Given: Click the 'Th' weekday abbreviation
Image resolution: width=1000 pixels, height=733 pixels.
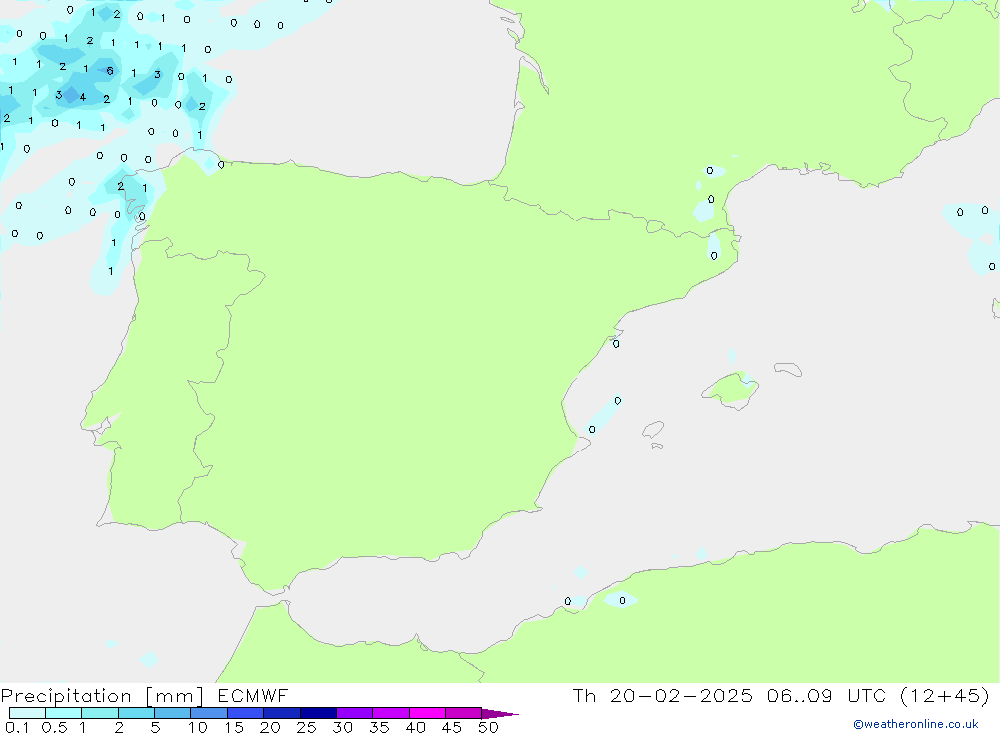Looking at the screenshot, I should tap(584, 695).
